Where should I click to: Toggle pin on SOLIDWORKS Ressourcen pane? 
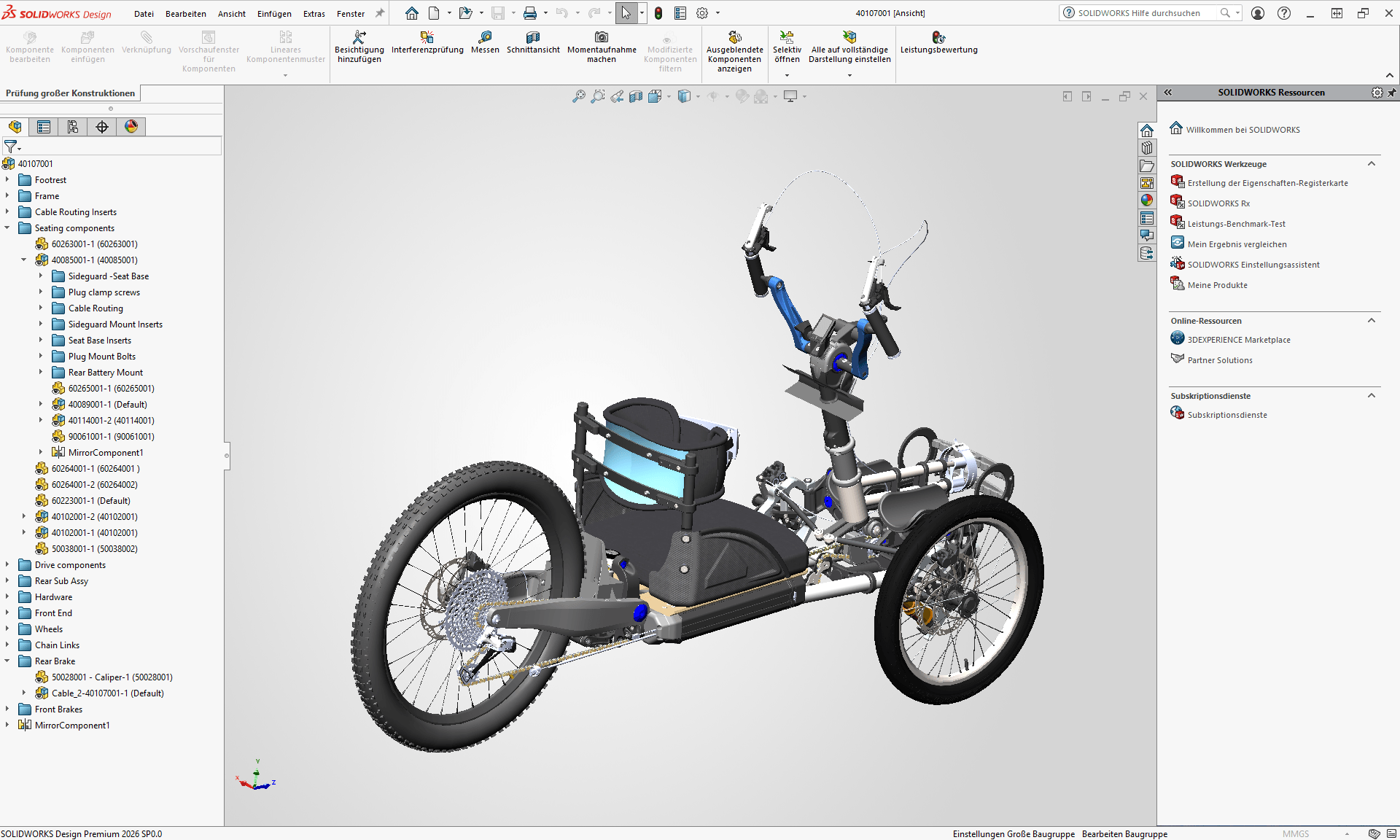pyautogui.click(x=1391, y=93)
